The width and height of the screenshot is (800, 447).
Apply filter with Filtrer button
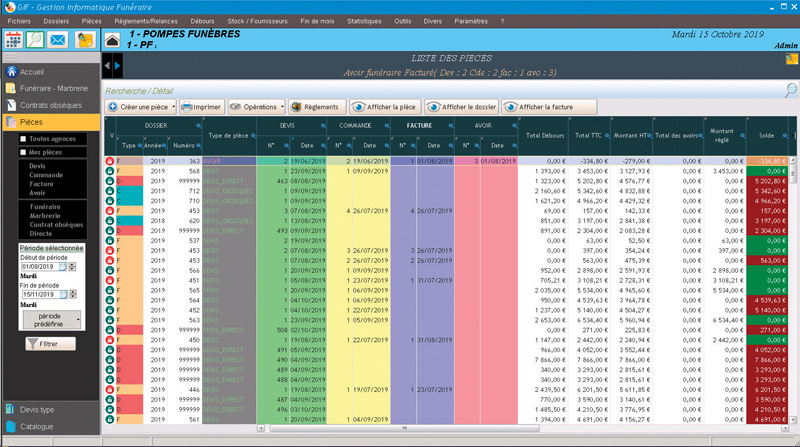(x=51, y=344)
